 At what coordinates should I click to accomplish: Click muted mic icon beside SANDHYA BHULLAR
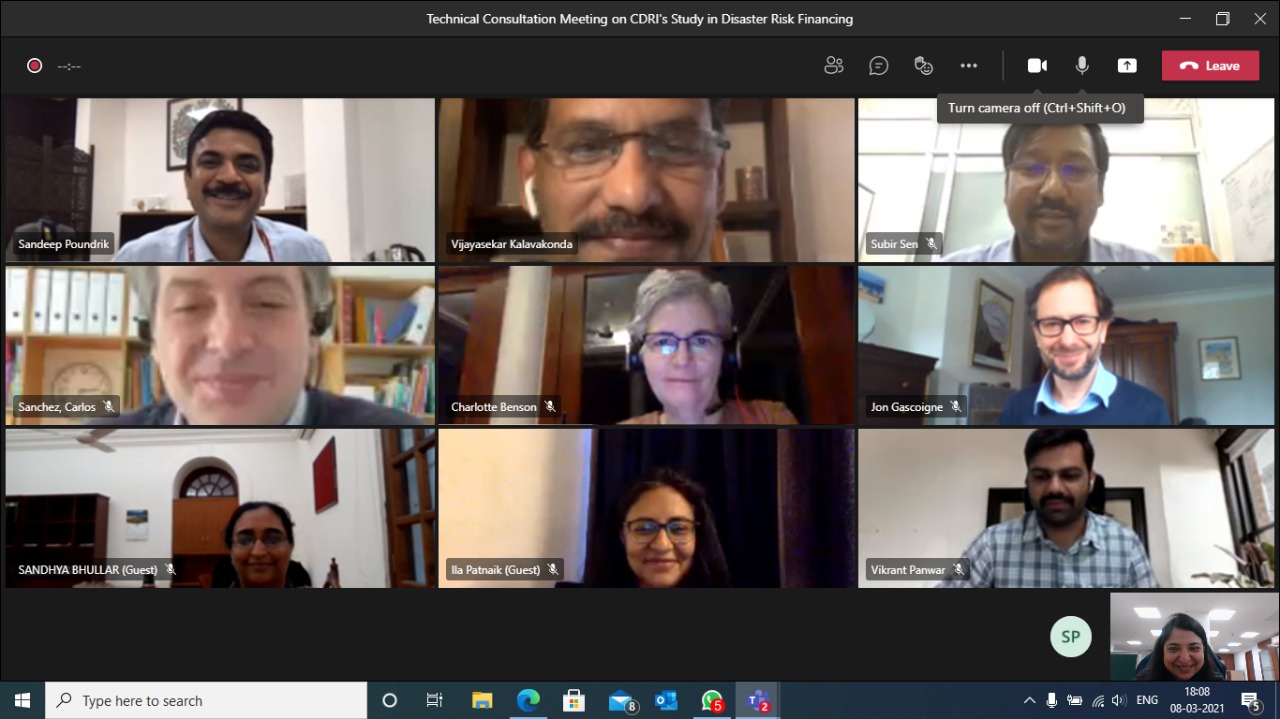[x=170, y=570]
